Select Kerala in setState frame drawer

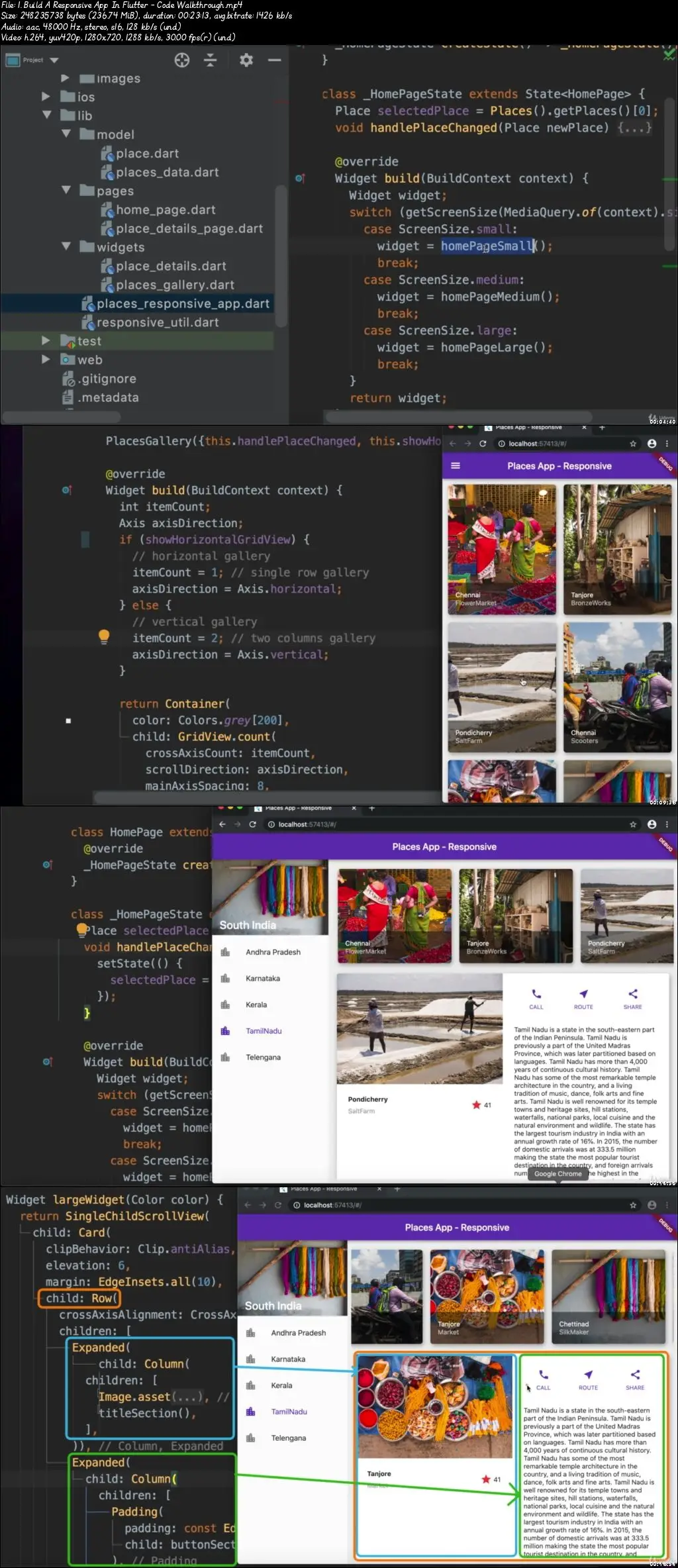coord(270,1004)
